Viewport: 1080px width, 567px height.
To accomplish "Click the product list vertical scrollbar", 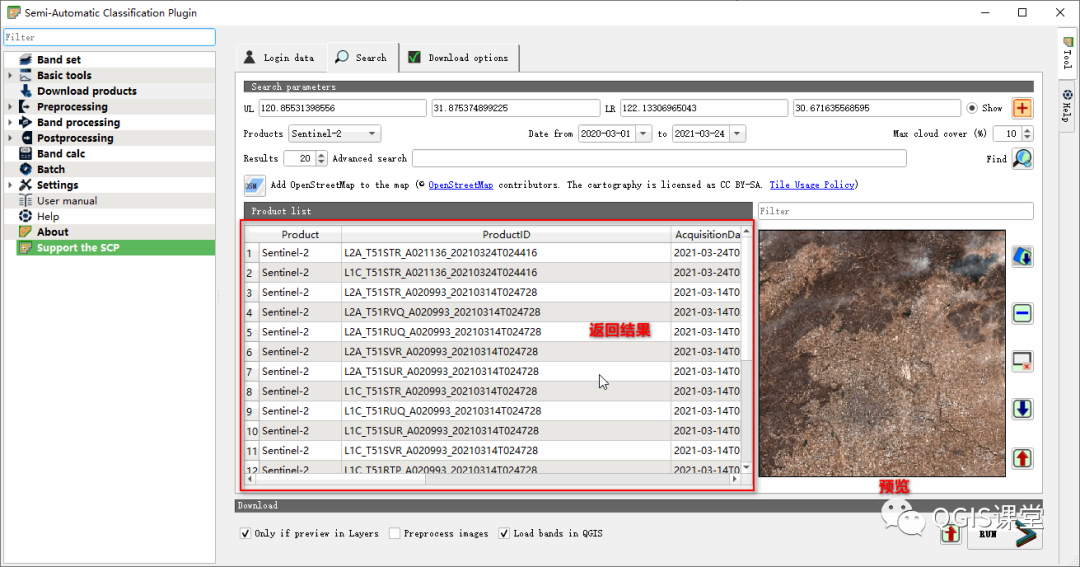I will [x=746, y=350].
